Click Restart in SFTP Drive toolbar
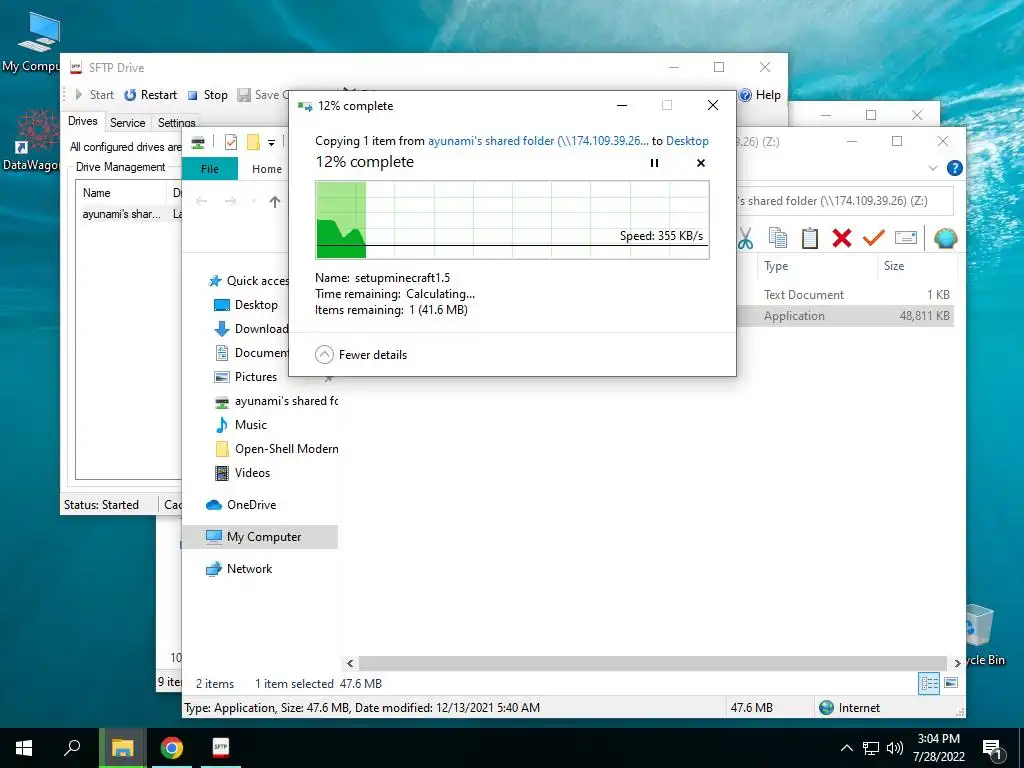The image size is (1024, 768). [151, 95]
